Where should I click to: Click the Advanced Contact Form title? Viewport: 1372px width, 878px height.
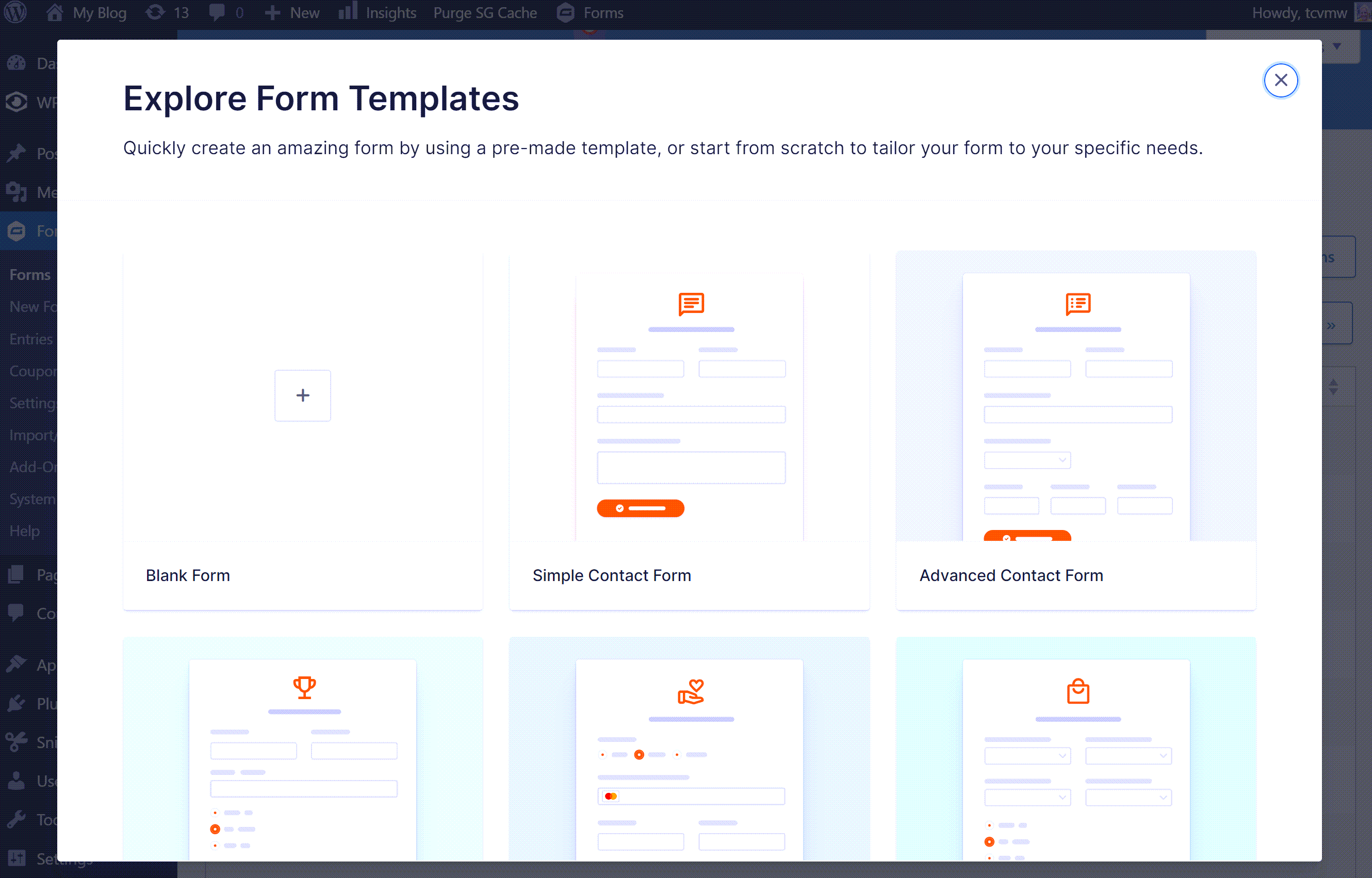(1011, 575)
